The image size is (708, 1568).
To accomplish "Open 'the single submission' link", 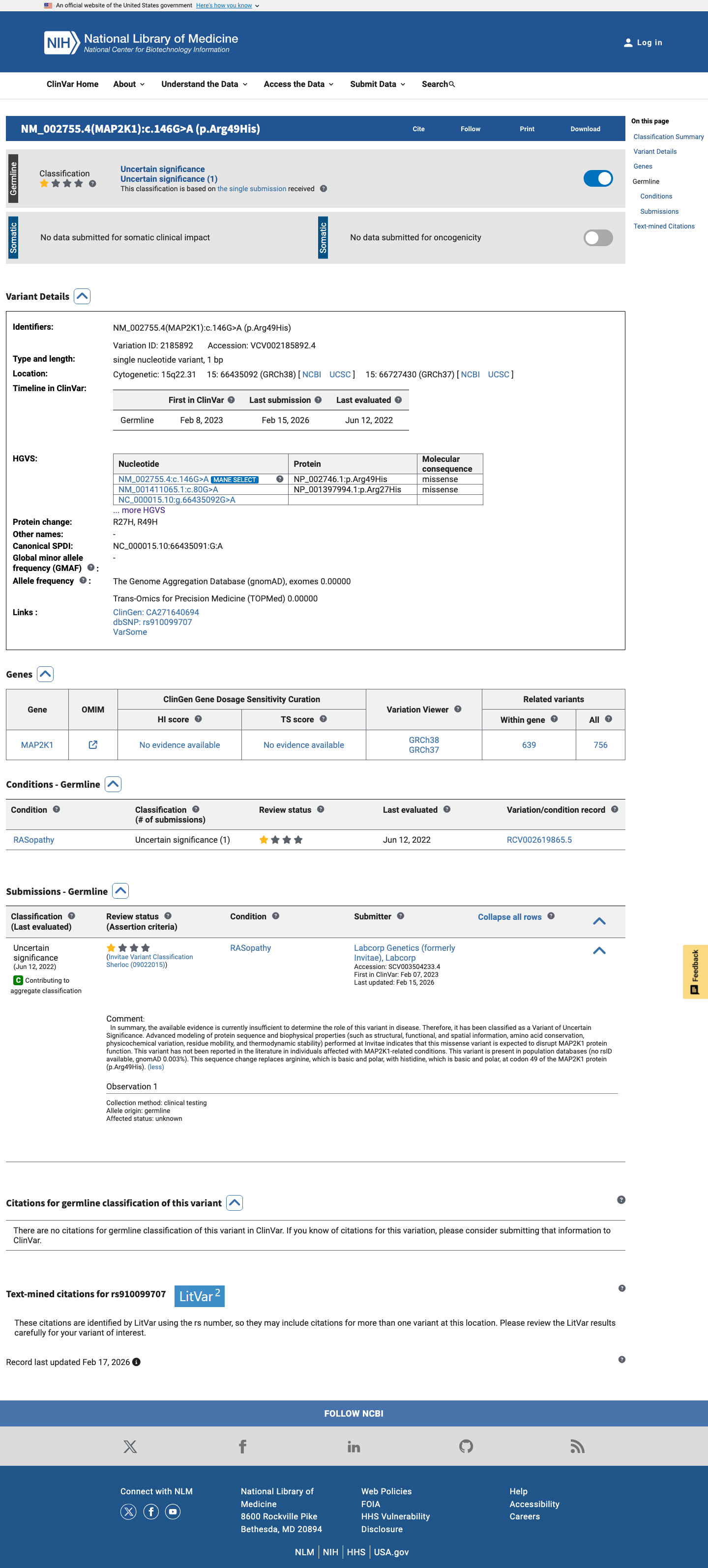I will click(x=252, y=189).
